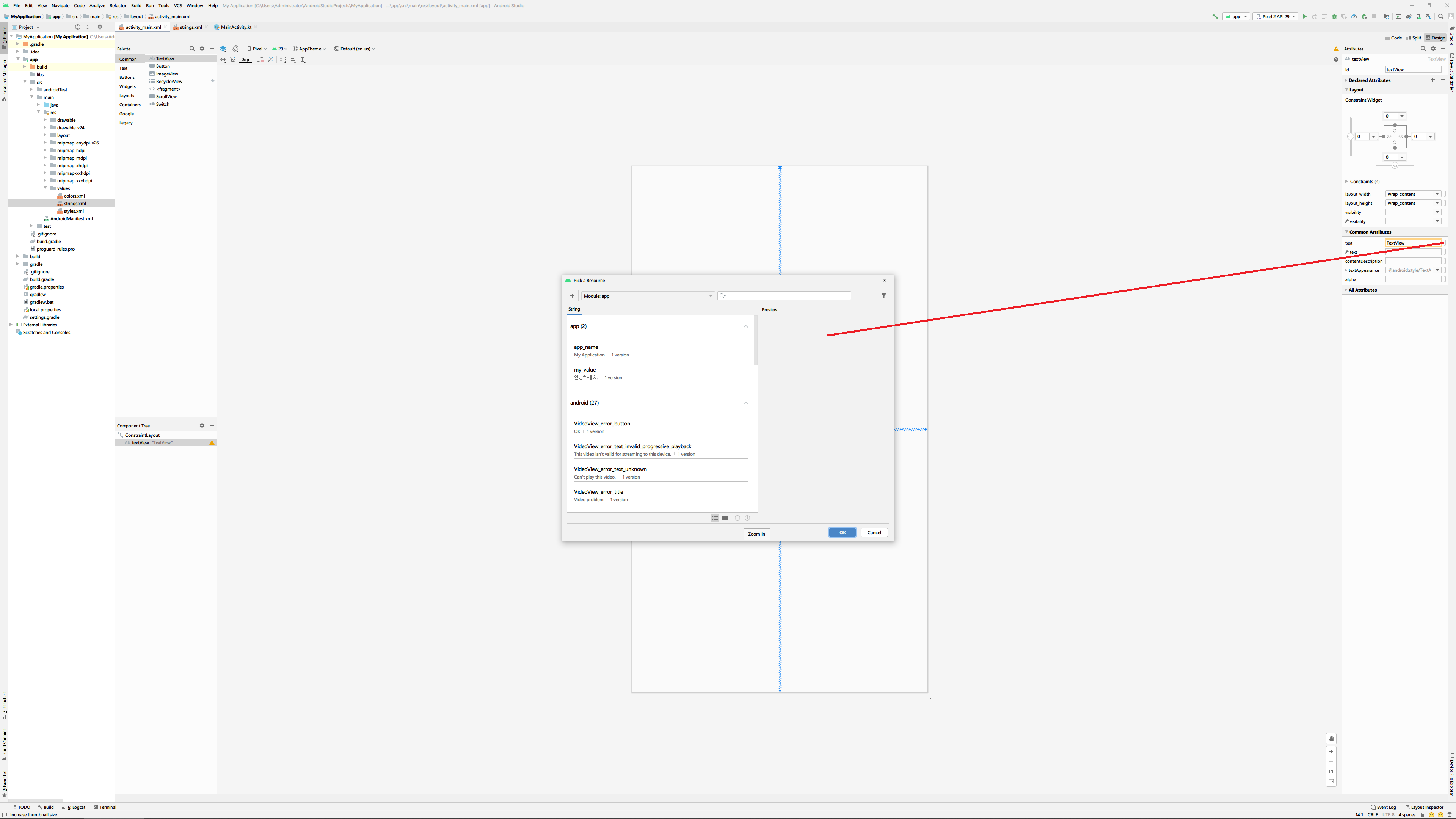Click the Profiler gauge icon in toolbar
The width and height of the screenshot is (1456, 819).
coord(1354,16)
